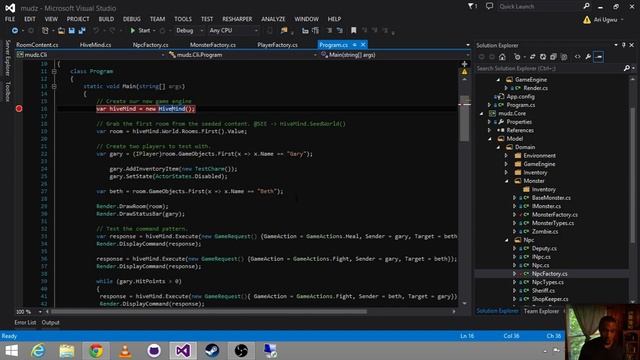
Task: Click the Properties wrench icon in Solution Explorer
Action: click(588, 57)
